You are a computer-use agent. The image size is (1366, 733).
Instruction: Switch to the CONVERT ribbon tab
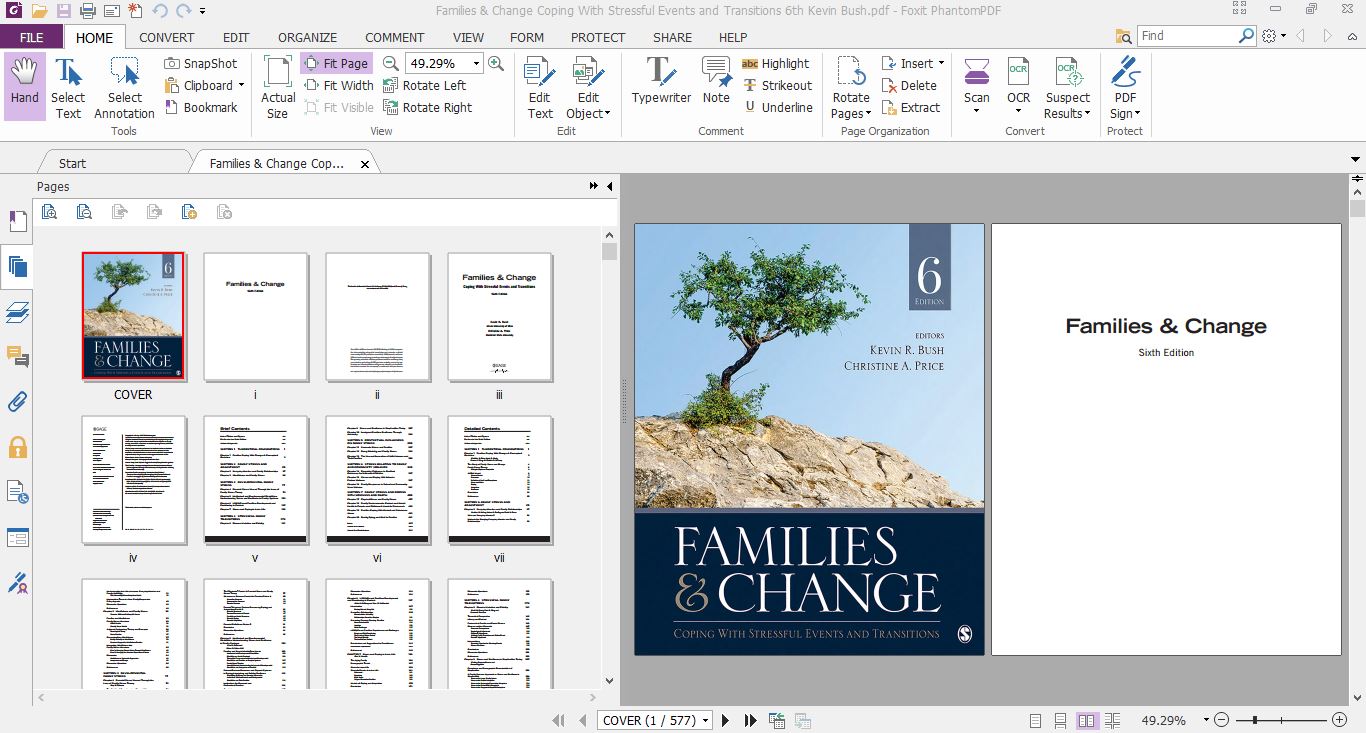167,37
